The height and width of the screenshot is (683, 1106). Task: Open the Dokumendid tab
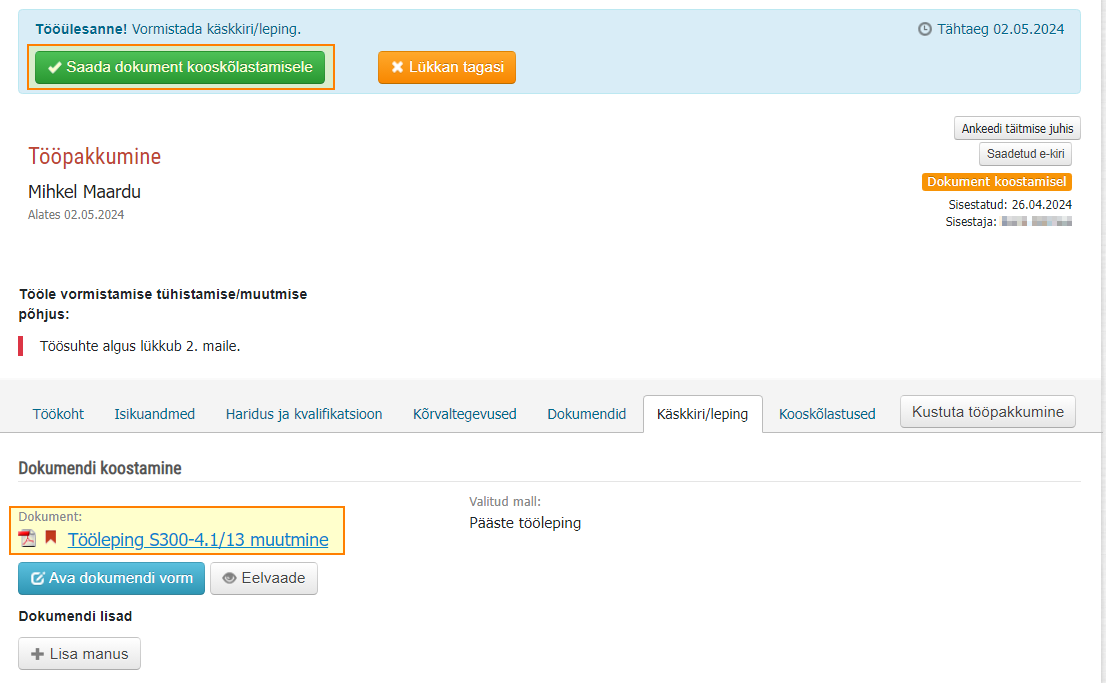pos(587,414)
